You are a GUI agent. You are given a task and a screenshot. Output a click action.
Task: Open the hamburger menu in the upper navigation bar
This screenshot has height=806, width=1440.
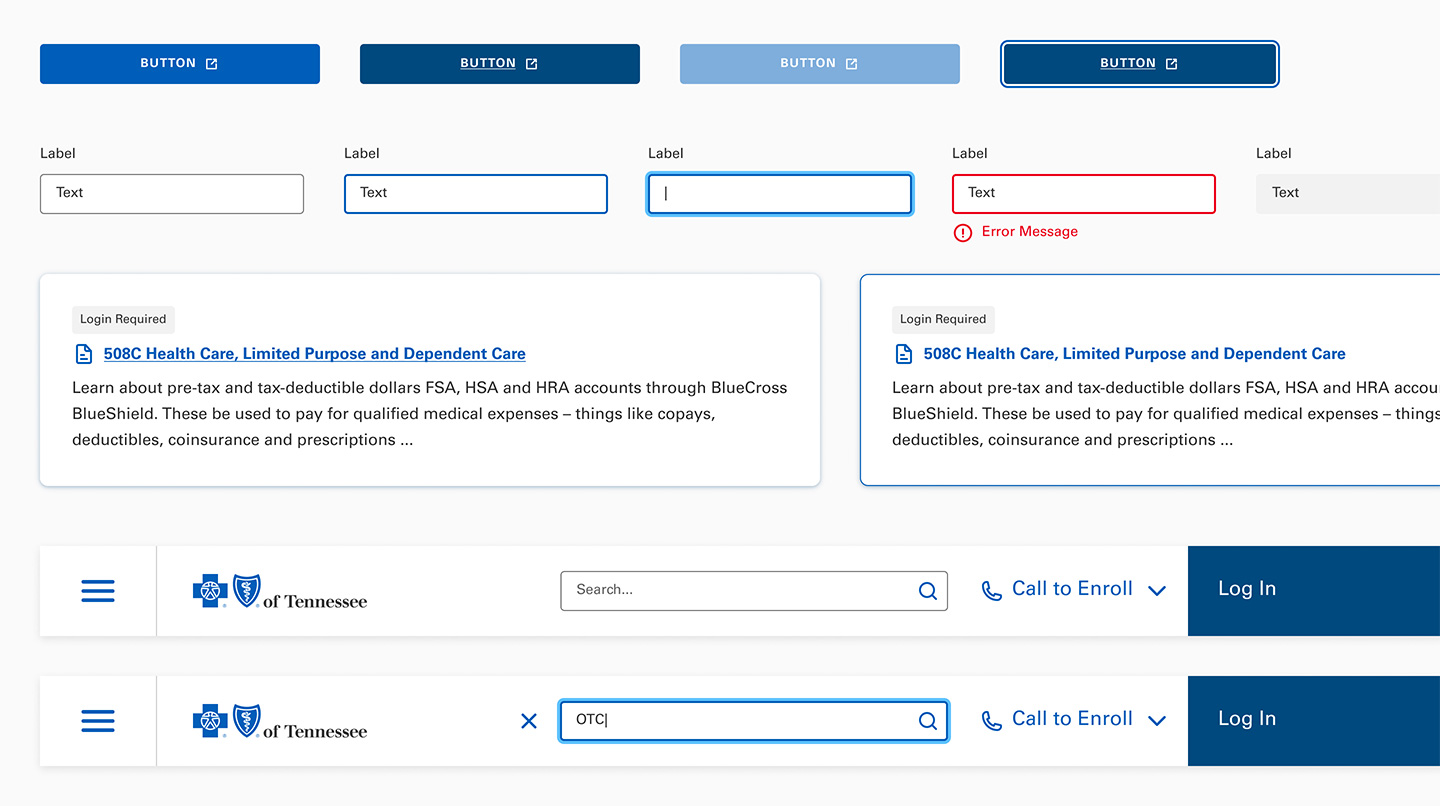(98, 591)
